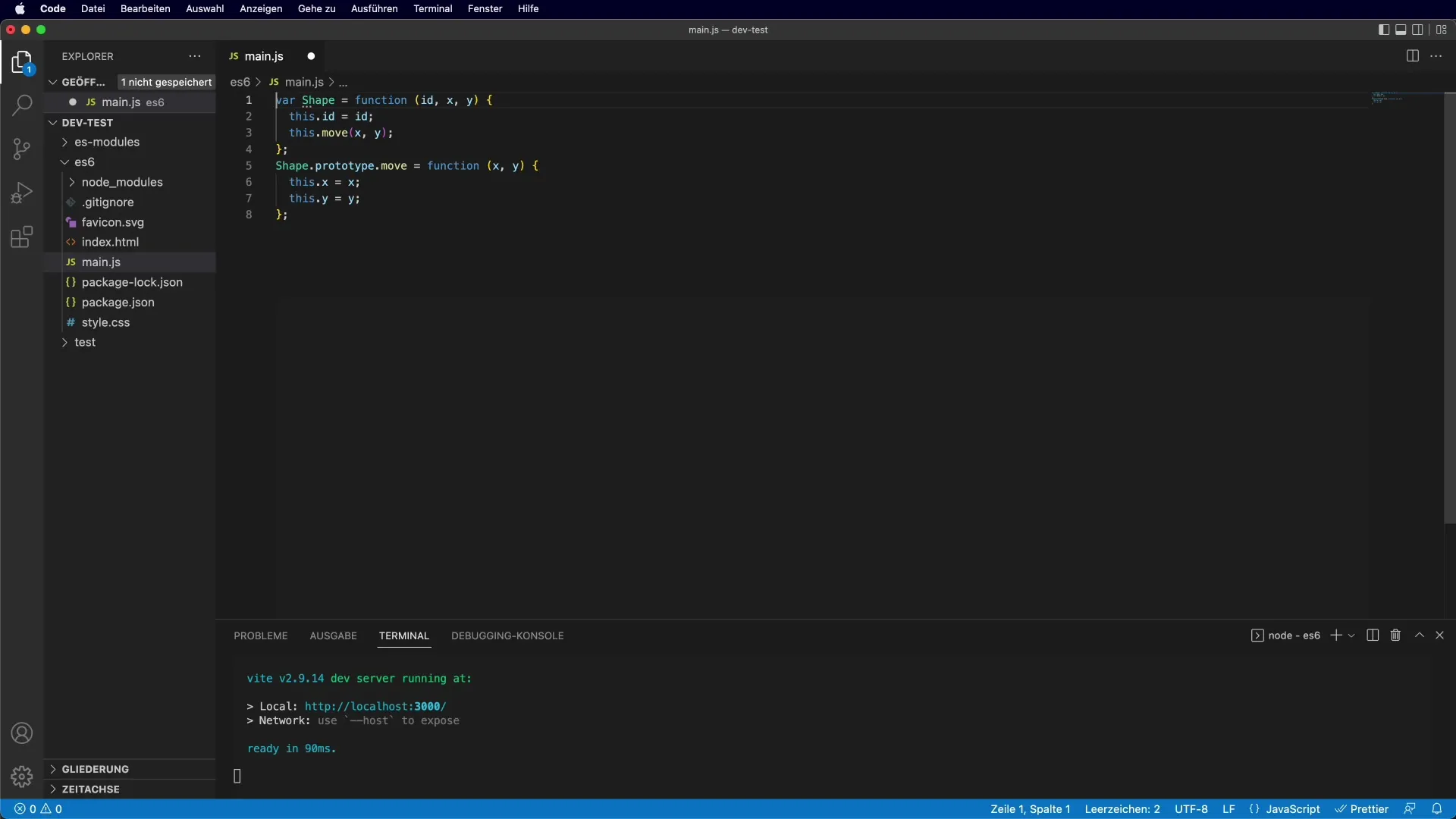This screenshot has width=1456, height=819.
Task: Close the bottom panel
Action: click(1440, 635)
